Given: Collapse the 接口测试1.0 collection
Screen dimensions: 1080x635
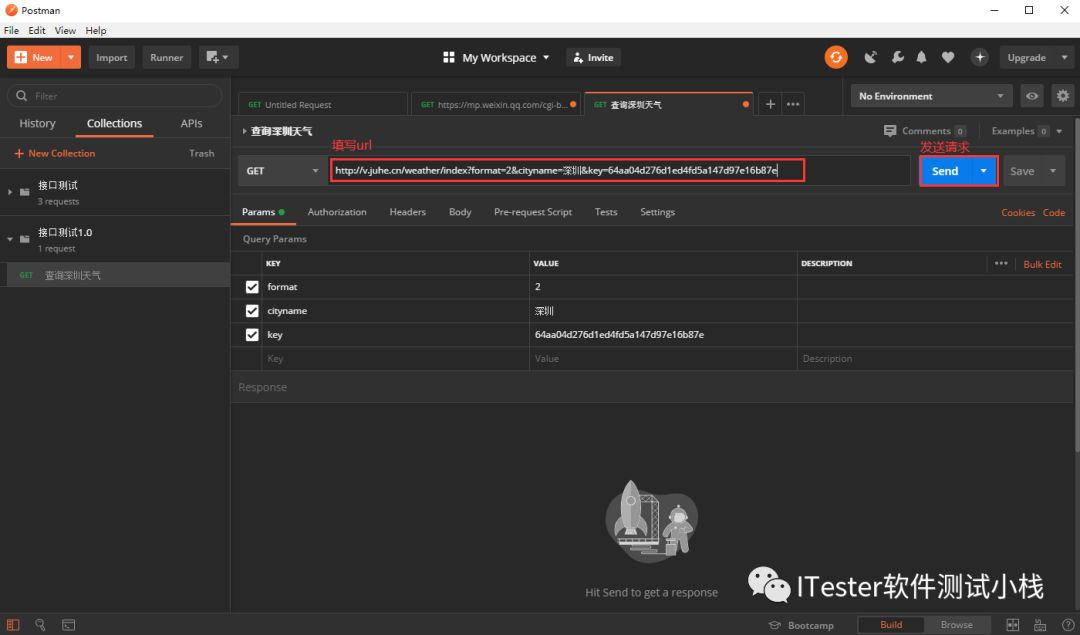Looking at the screenshot, I should (x=10, y=239).
